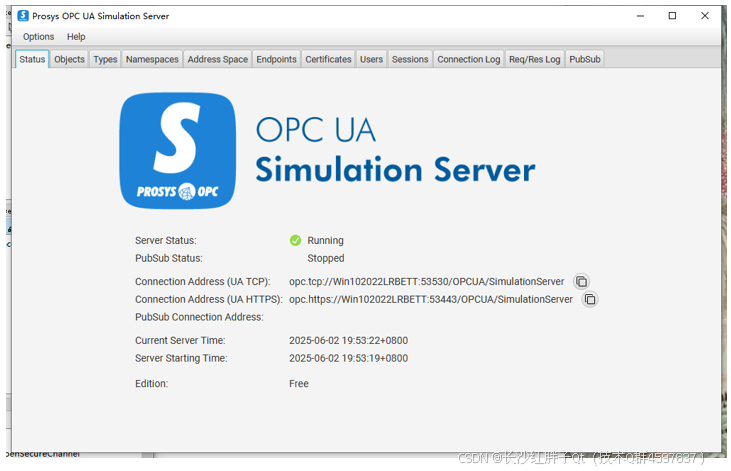Select the Endpoints tab
Image resolution: width=731 pixels, height=471 pixels.
(276, 59)
